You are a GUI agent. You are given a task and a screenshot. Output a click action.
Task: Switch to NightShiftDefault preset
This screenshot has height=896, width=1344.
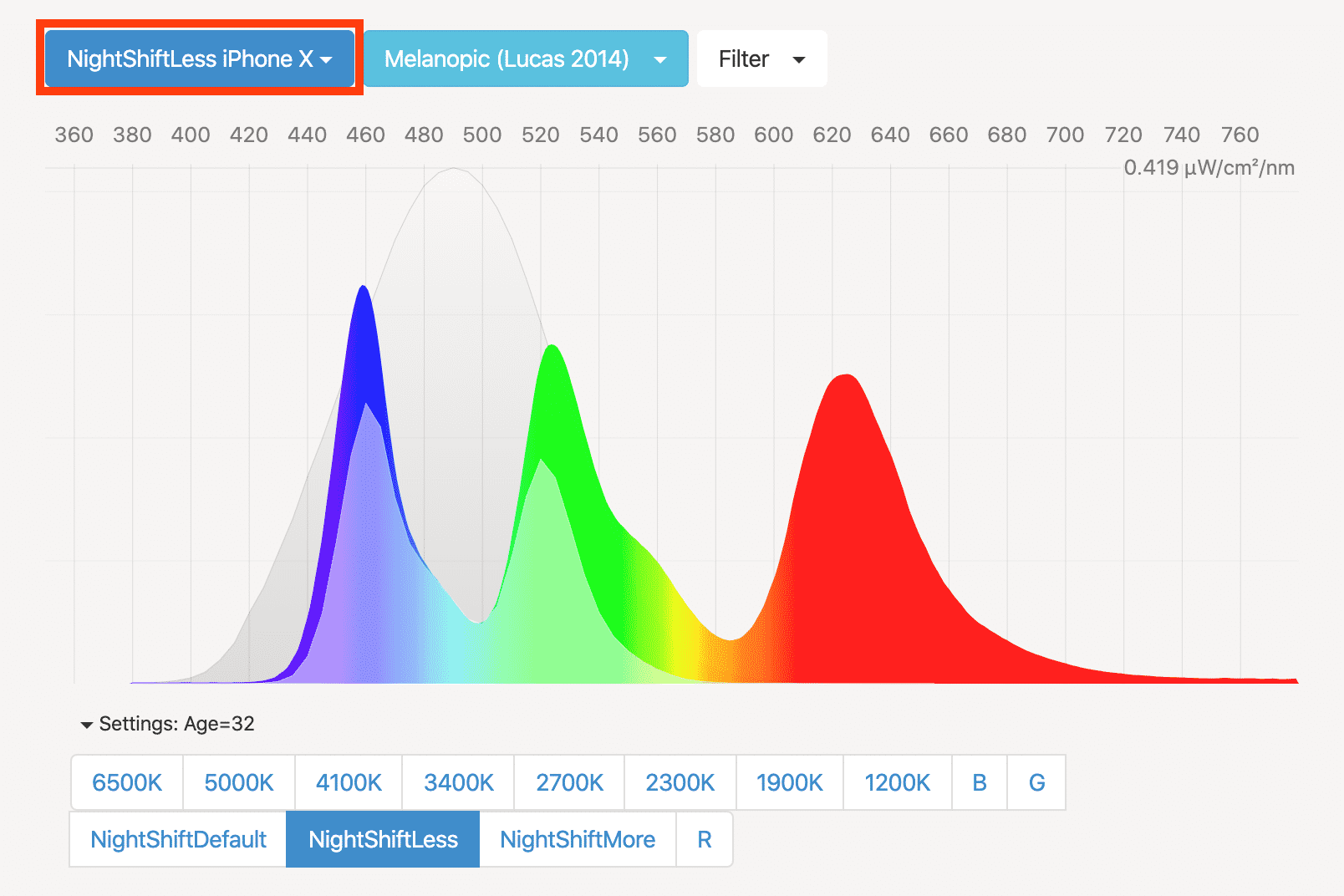click(x=178, y=839)
